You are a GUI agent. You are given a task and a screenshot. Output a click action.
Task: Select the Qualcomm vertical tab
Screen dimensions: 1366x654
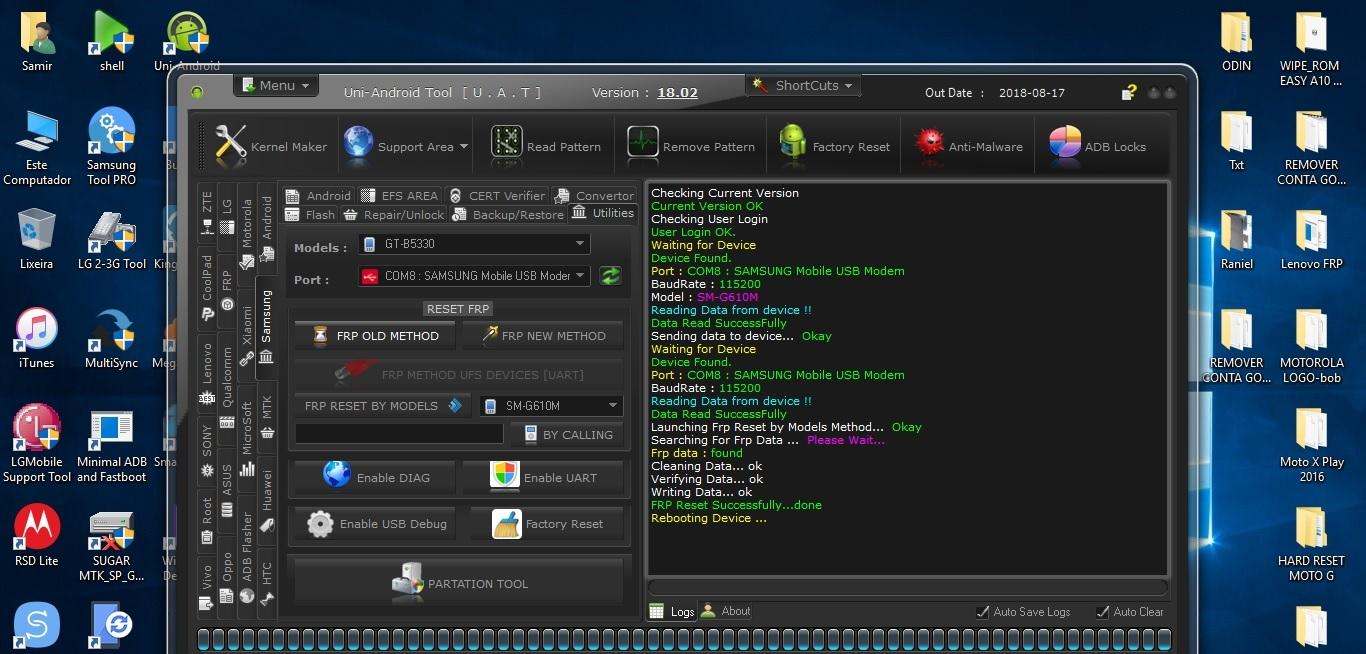[227, 388]
